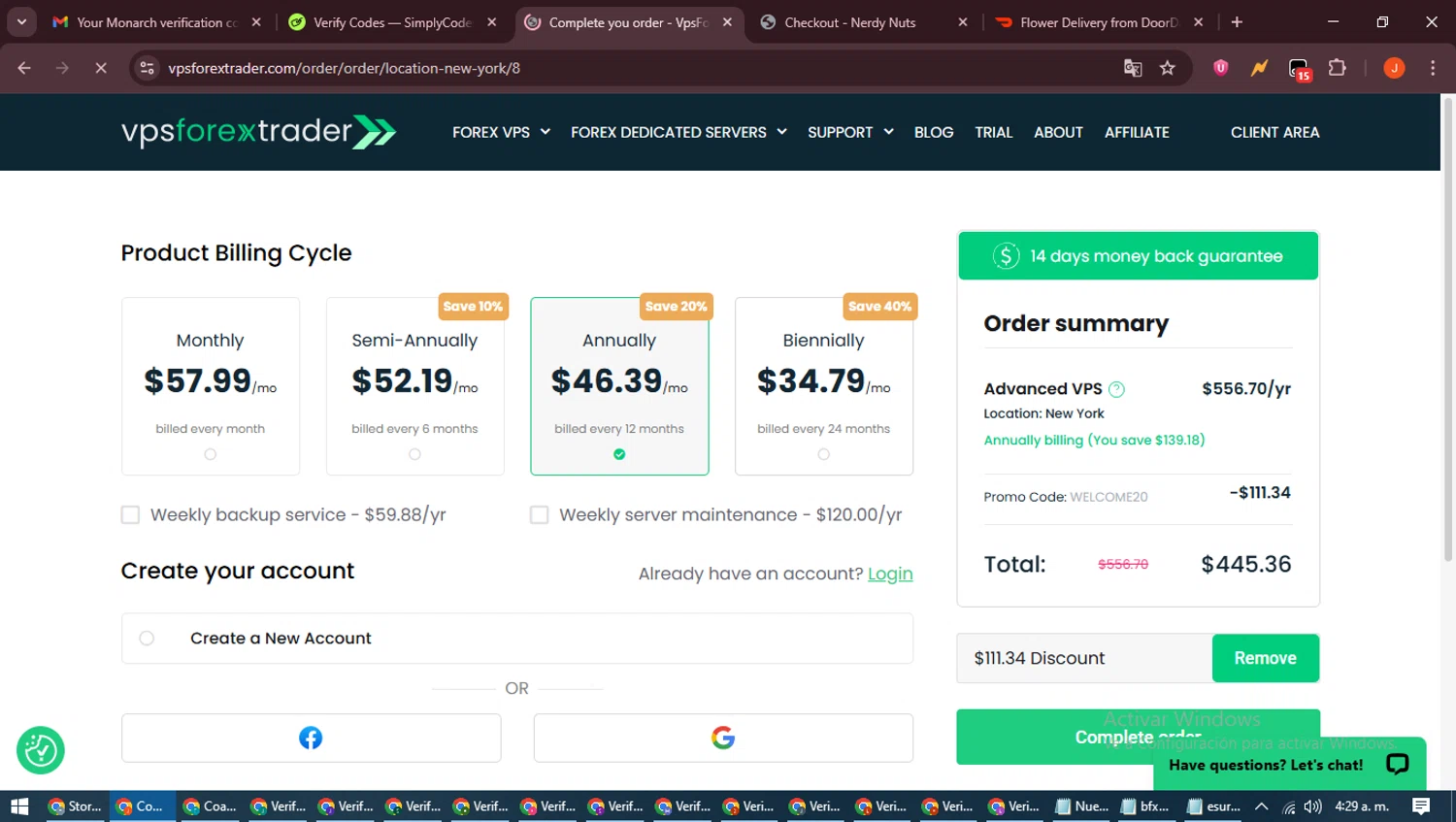This screenshot has height=822, width=1456.
Task: Enable Weekly backup service checkbox
Action: pos(130,514)
